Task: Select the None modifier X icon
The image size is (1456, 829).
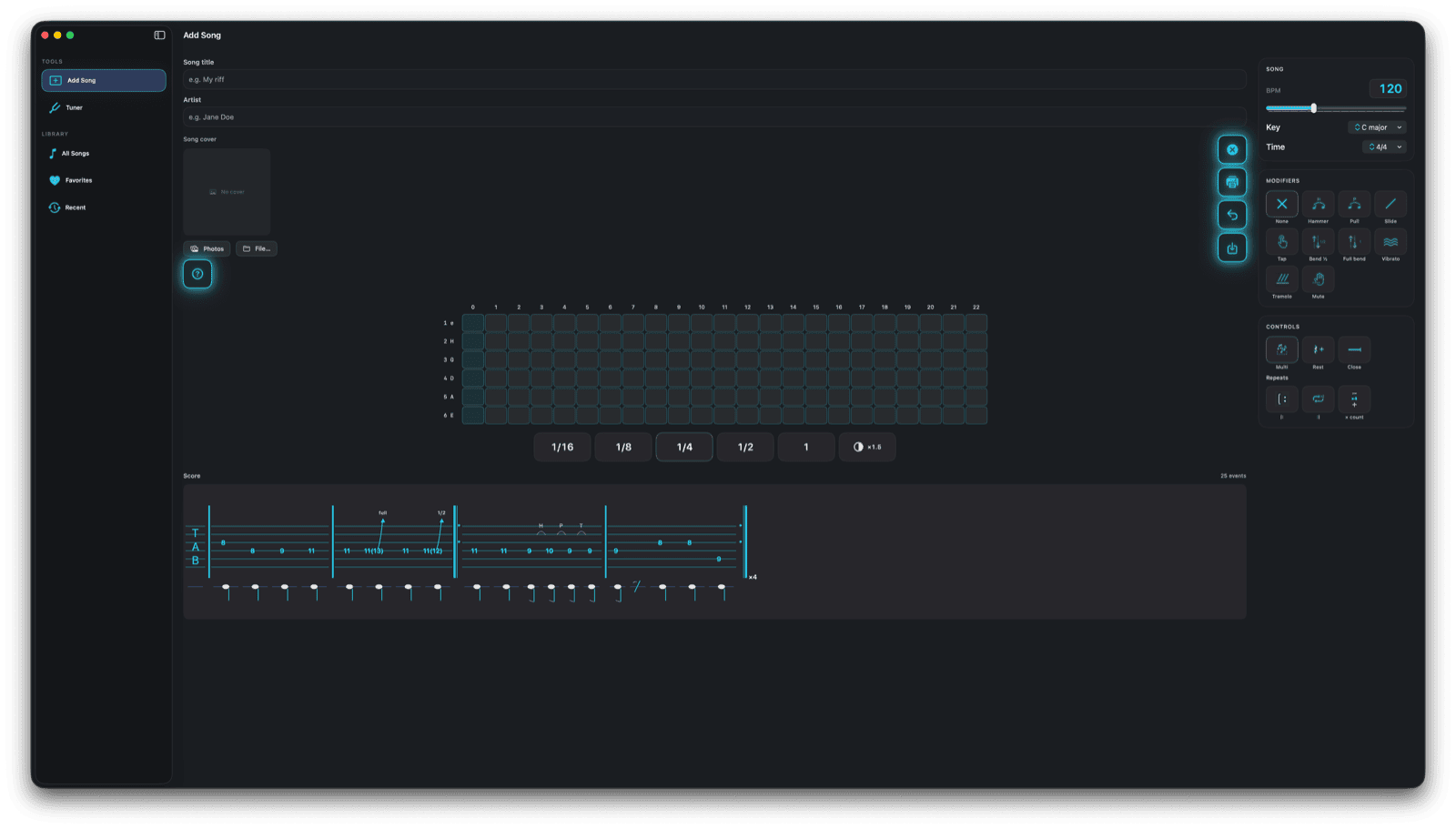Action: tap(1281, 204)
